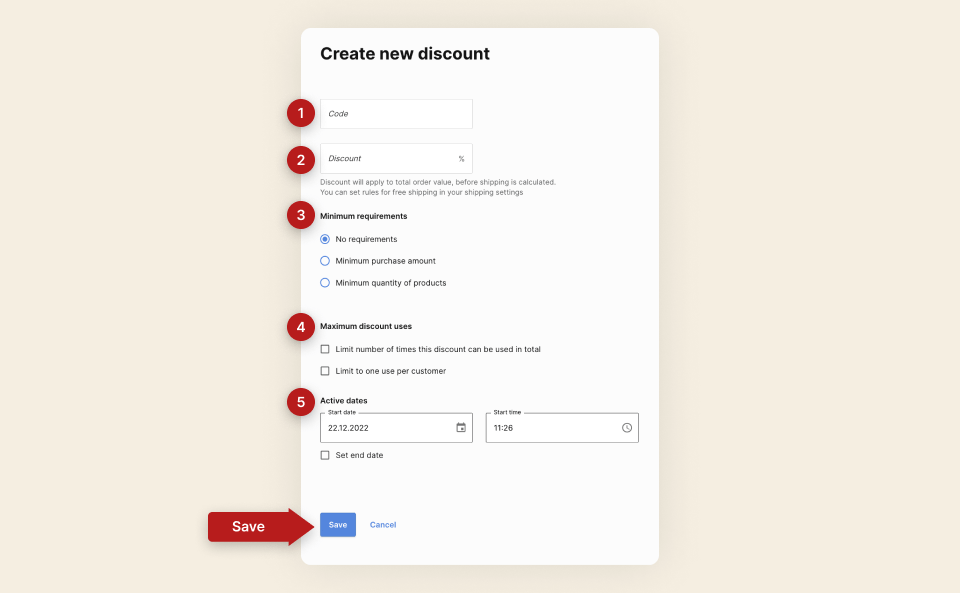Click the Cancel link
Image resolution: width=960 pixels, height=593 pixels.
[383, 524]
